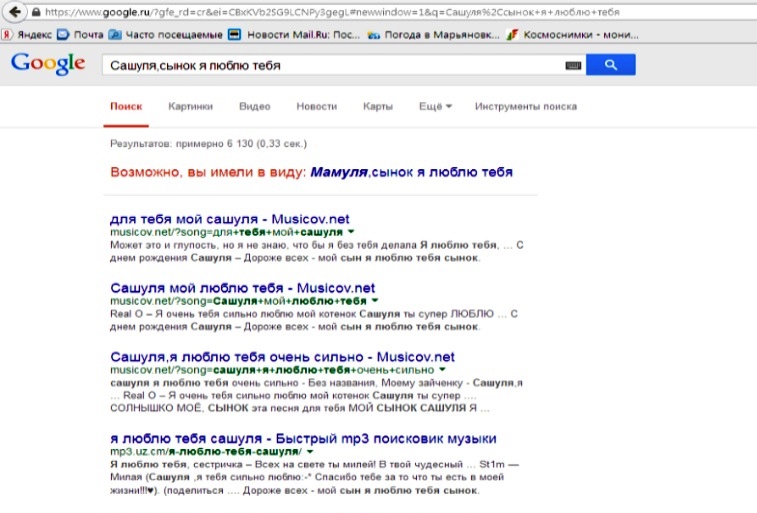757x513 pixels.
Task: Expand arrow next to Сашуля+мой+люблю+тебя URL
Action: coord(375,301)
